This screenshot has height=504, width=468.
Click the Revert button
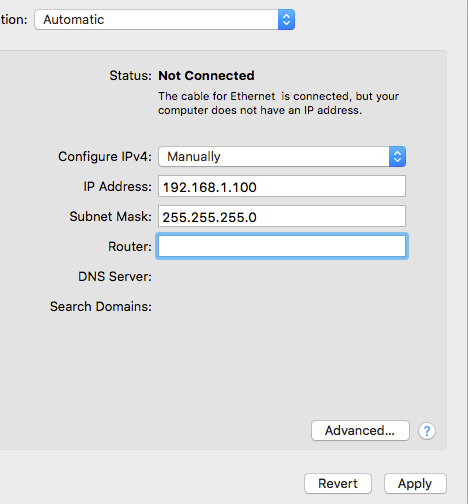click(x=338, y=483)
